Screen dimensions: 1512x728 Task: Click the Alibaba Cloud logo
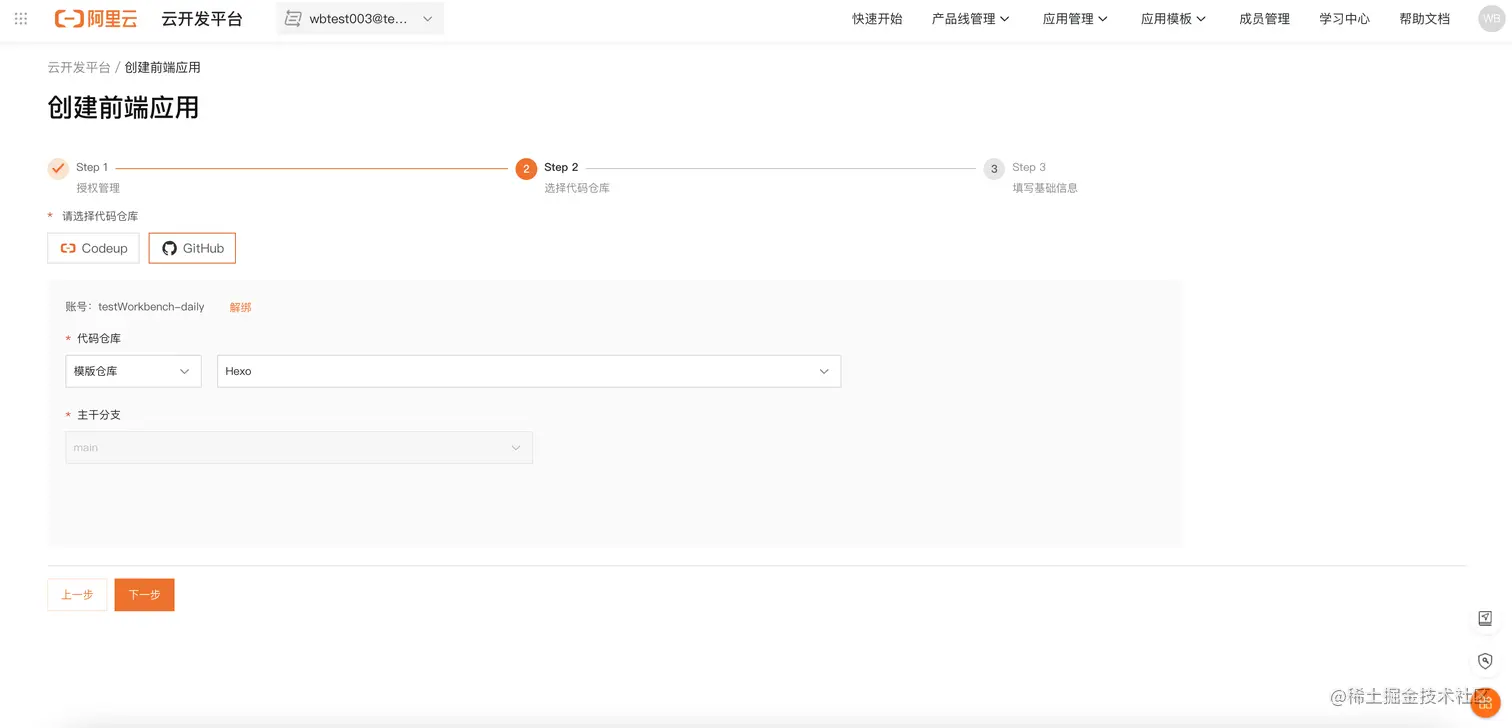coord(96,19)
